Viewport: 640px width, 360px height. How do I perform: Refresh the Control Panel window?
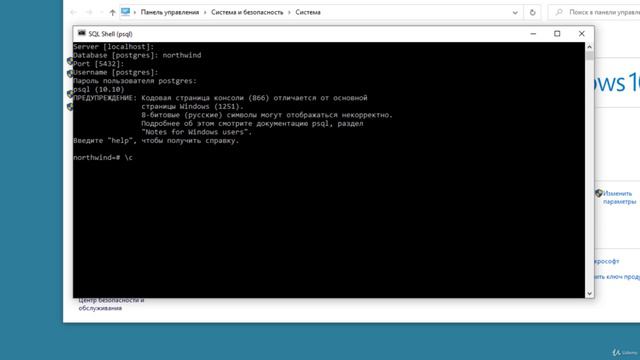point(532,13)
